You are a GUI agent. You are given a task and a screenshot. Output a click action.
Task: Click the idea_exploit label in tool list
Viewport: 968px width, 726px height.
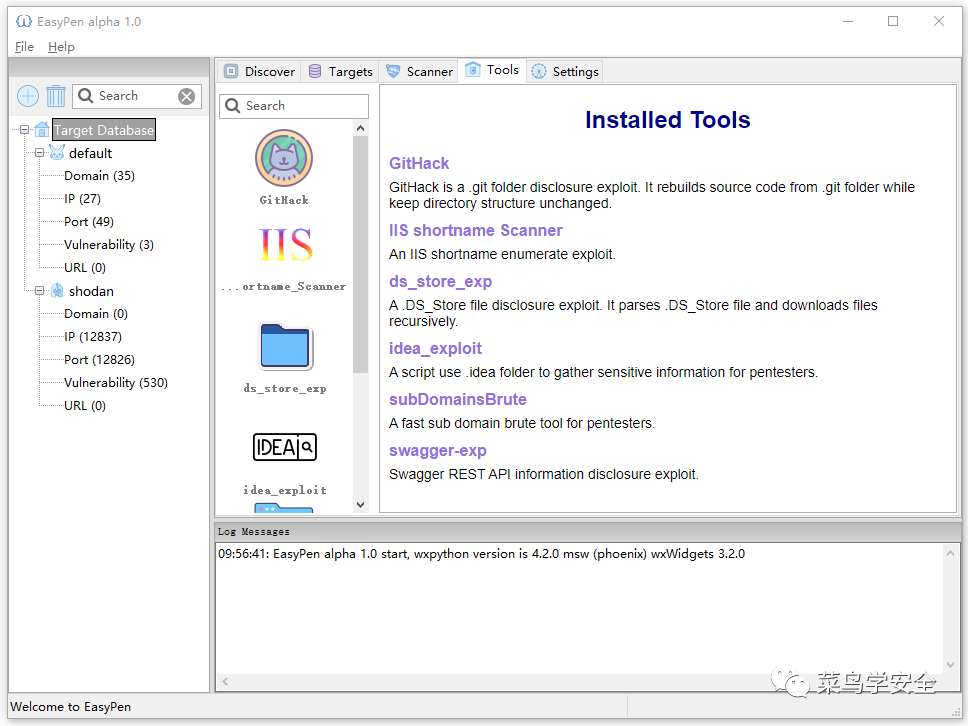(x=285, y=490)
